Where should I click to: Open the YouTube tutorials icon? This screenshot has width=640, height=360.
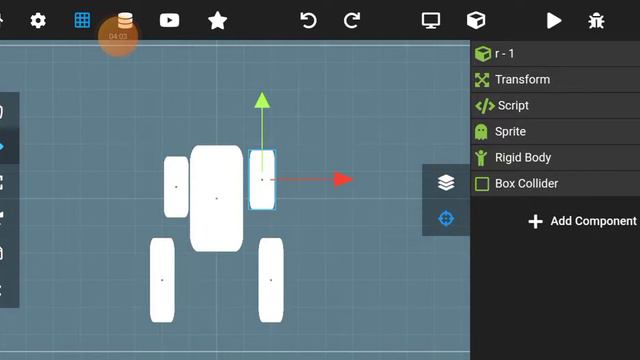169,20
